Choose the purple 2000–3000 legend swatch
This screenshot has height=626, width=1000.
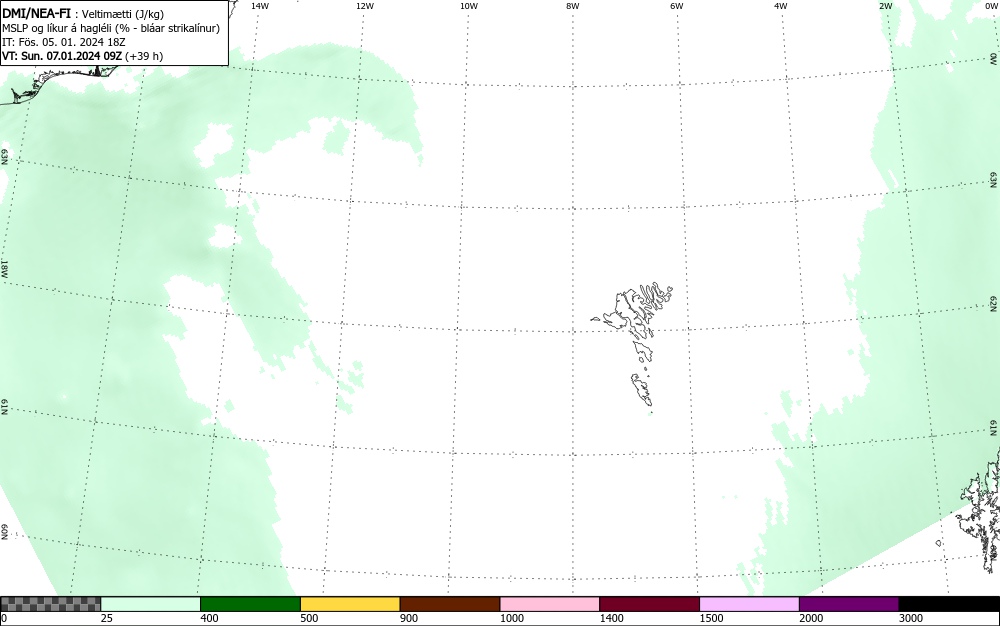tap(849, 604)
